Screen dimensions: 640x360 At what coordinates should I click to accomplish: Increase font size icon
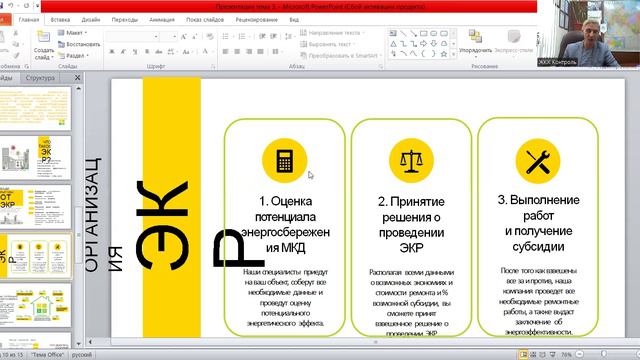(x=184, y=37)
